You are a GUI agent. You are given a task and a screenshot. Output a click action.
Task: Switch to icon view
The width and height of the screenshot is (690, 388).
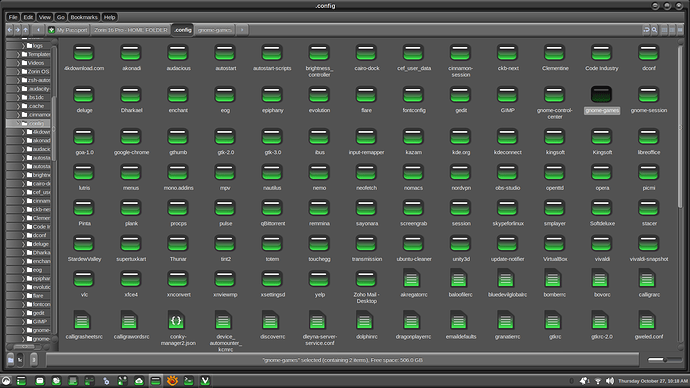(x=664, y=30)
